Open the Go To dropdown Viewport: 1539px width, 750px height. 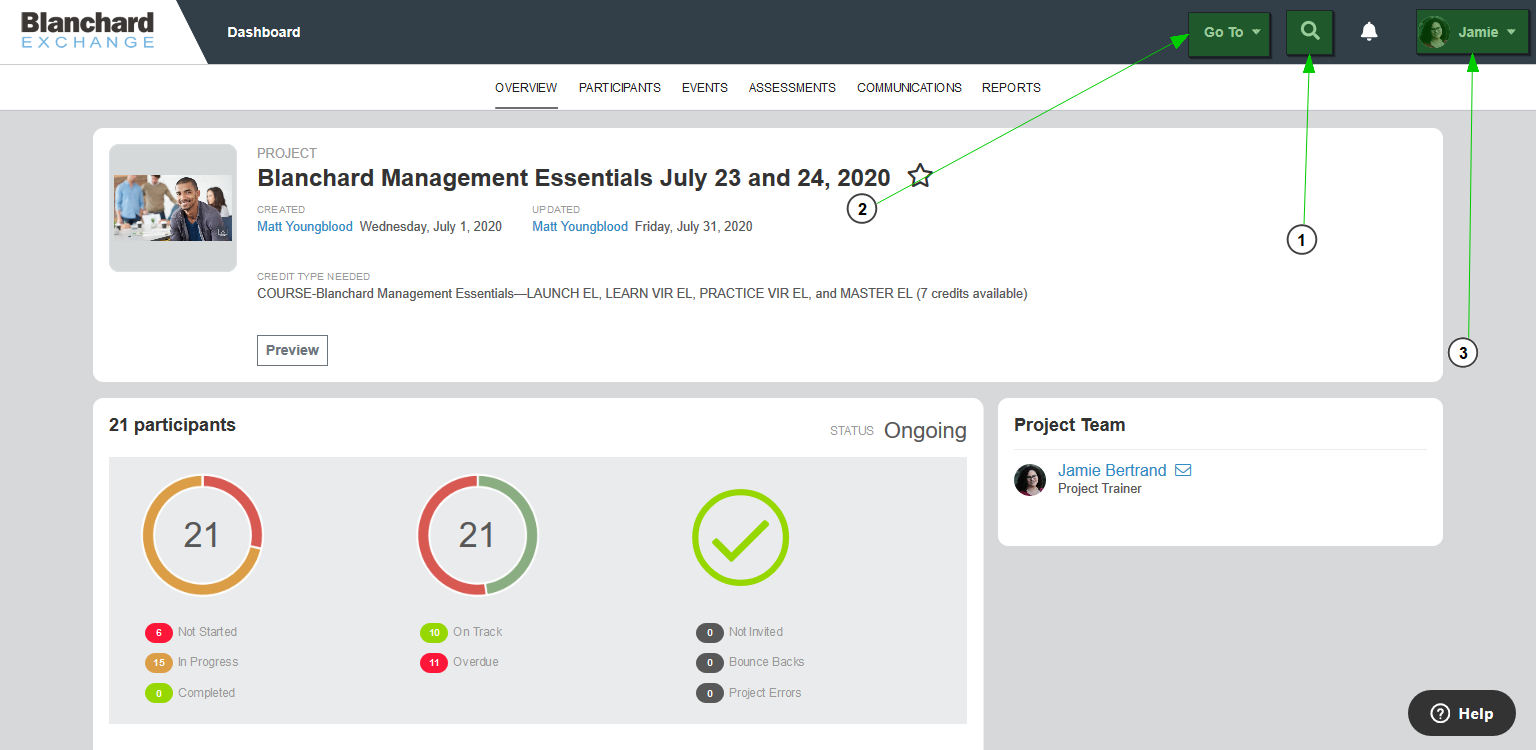(x=1229, y=32)
